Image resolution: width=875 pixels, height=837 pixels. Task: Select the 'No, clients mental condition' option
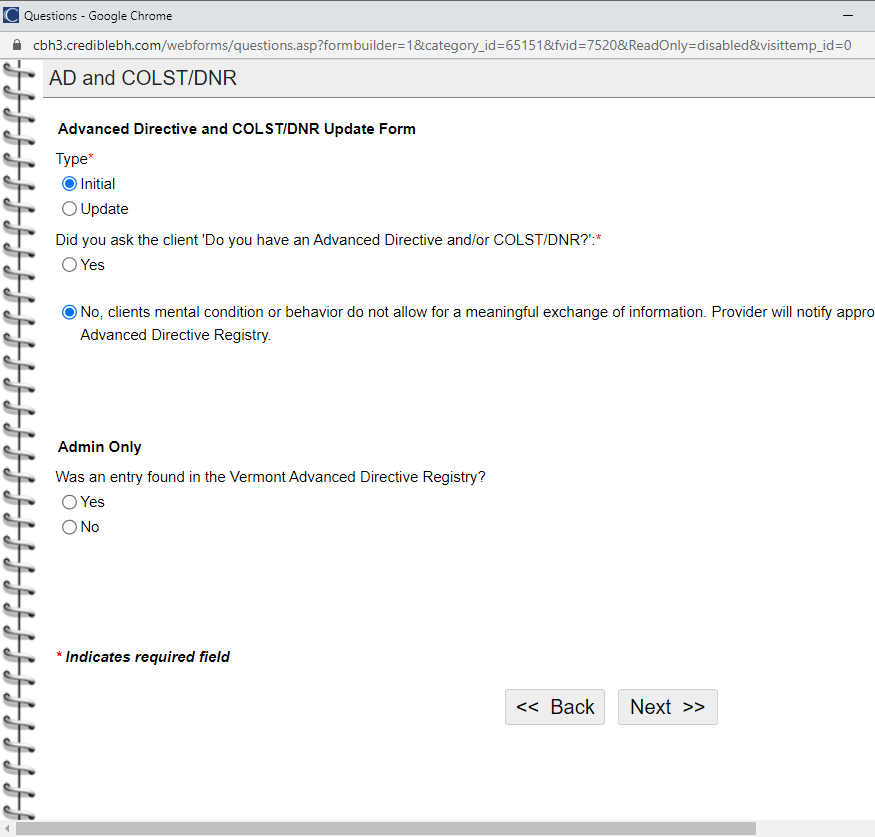[x=69, y=312]
